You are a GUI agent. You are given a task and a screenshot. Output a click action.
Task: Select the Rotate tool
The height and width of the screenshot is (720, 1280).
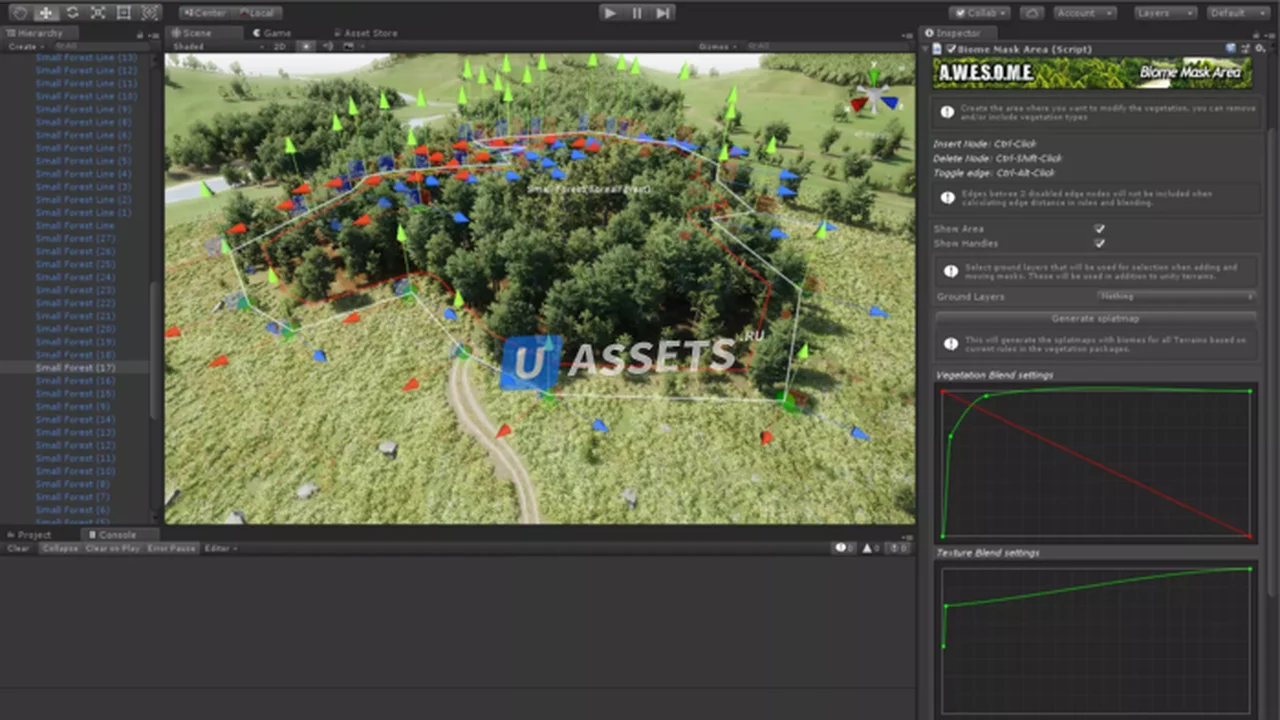tap(72, 13)
